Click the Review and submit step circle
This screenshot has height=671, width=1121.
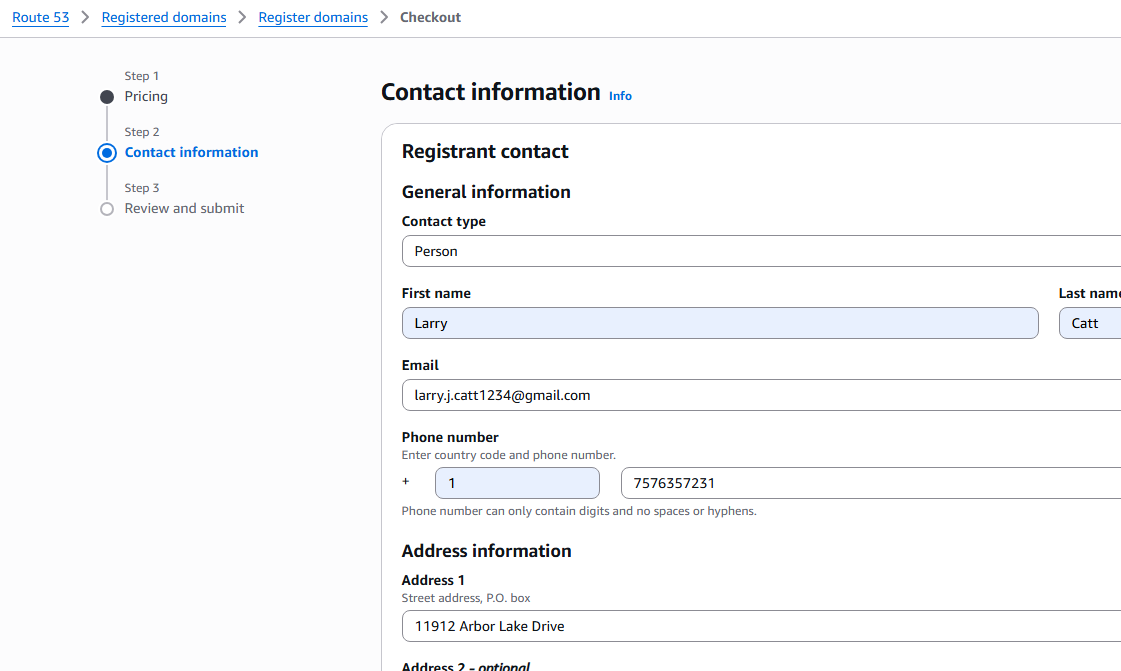coord(107,209)
